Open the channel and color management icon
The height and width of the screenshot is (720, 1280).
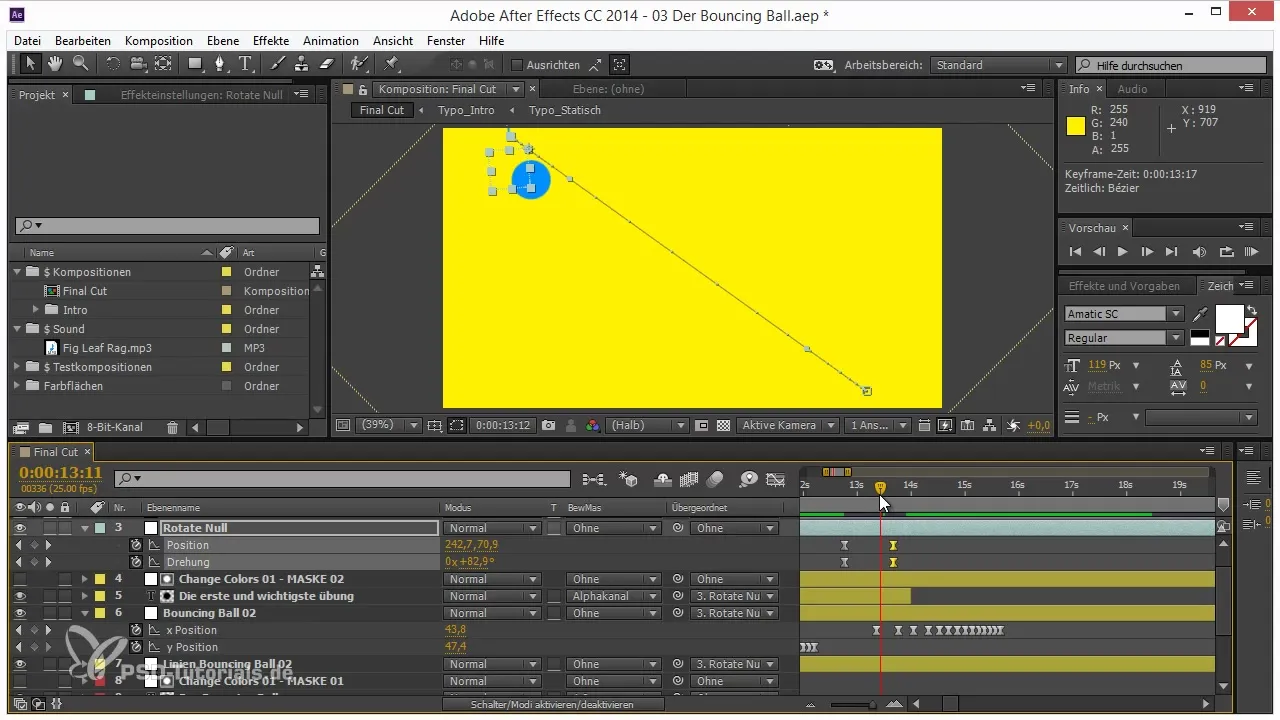(593, 425)
